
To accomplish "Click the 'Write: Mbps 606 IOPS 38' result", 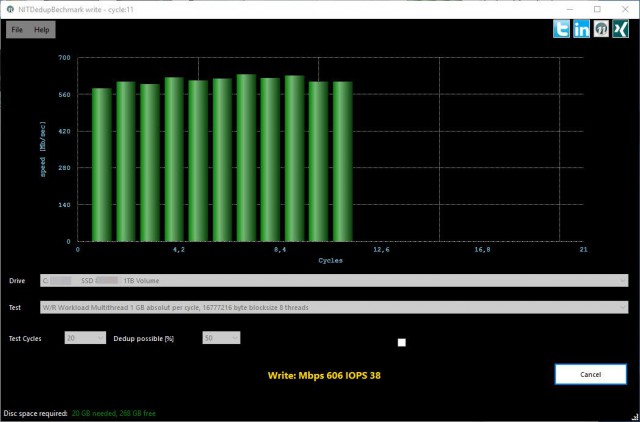I will [x=324, y=375].
